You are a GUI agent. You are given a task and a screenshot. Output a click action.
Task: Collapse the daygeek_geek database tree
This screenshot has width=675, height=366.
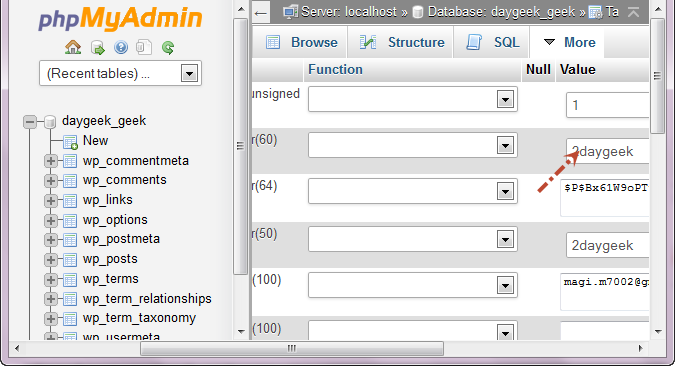[30, 122]
